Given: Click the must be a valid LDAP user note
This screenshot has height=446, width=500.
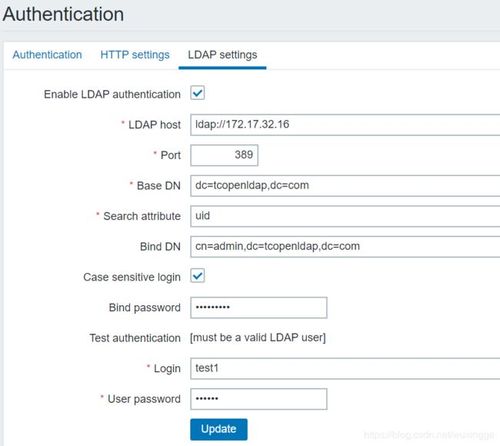Looking at the screenshot, I should pos(258,338).
